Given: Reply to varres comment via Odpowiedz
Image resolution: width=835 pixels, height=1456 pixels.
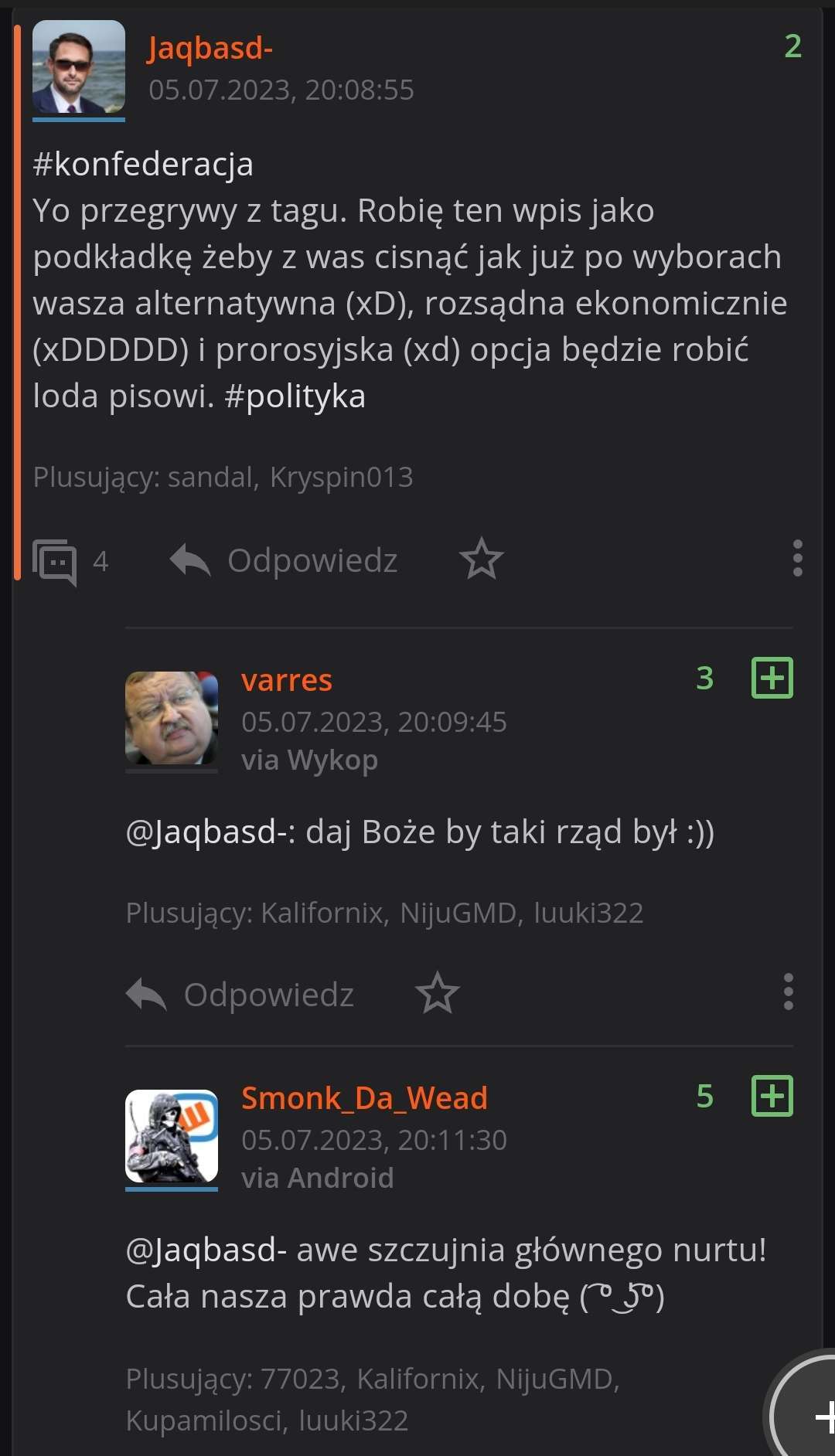Looking at the screenshot, I should [240, 995].
